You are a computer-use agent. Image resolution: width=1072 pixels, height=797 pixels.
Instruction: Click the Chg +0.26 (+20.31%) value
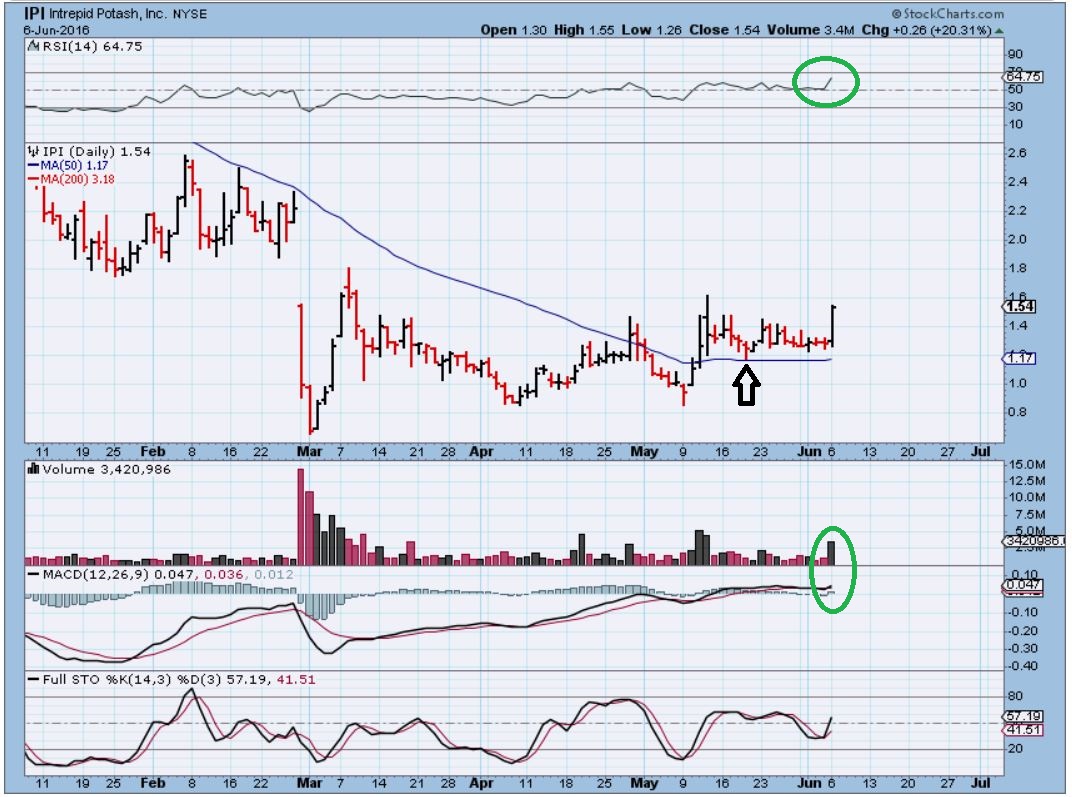click(926, 30)
